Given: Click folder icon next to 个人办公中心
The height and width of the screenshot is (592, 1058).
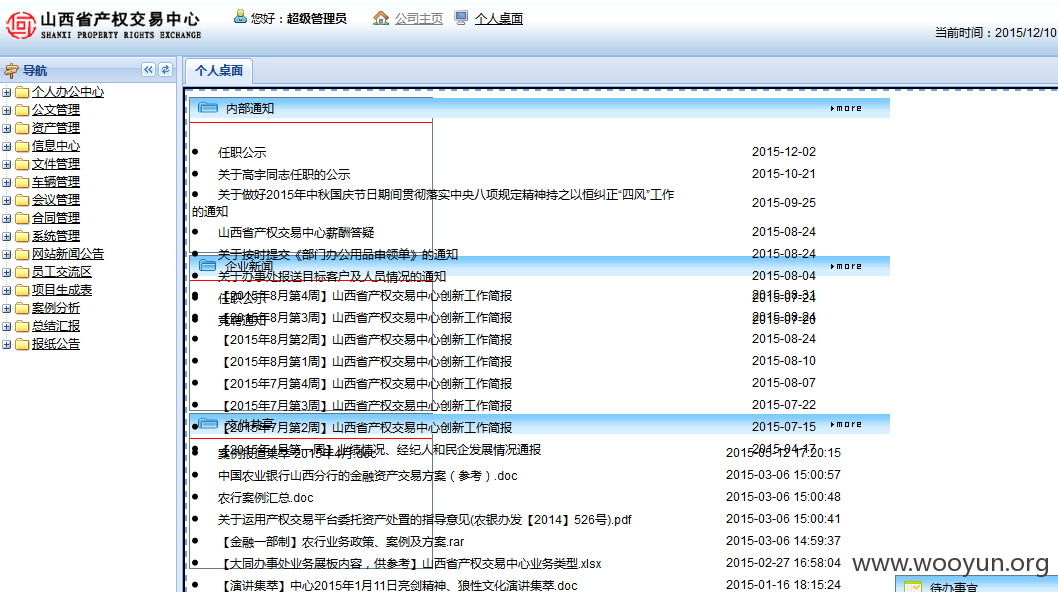Looking at the screenshot, I should pyautogui.click(x=22, y=92).
